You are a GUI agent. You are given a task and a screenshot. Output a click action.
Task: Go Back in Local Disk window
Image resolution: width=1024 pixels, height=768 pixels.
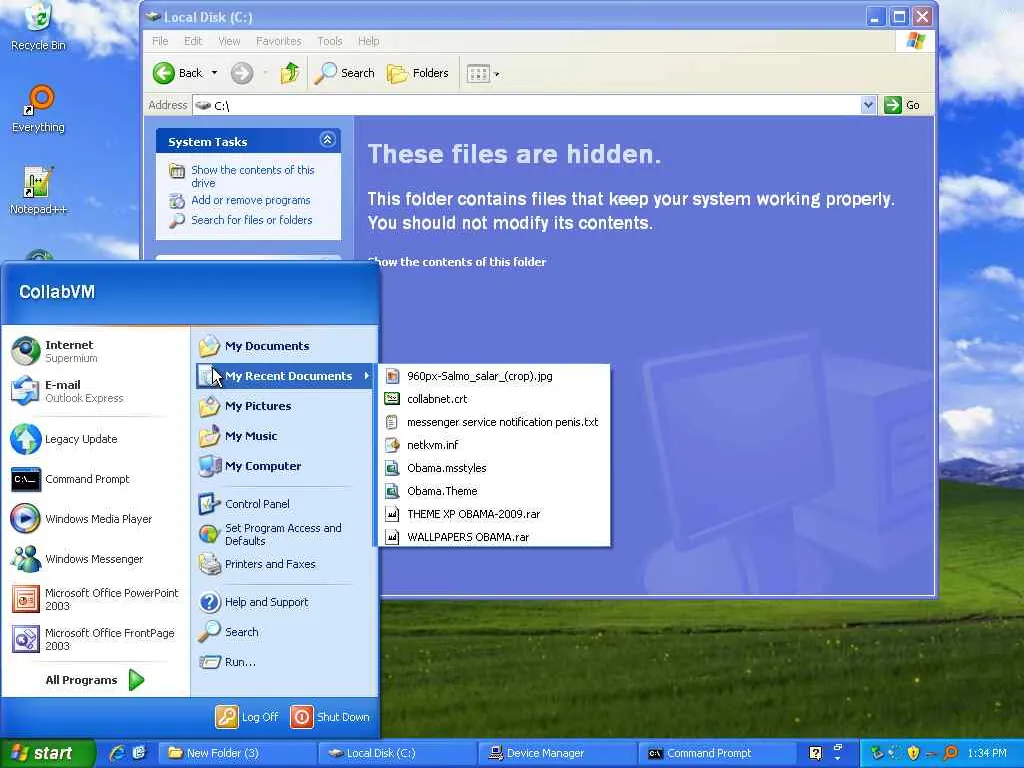coord(178,73)
